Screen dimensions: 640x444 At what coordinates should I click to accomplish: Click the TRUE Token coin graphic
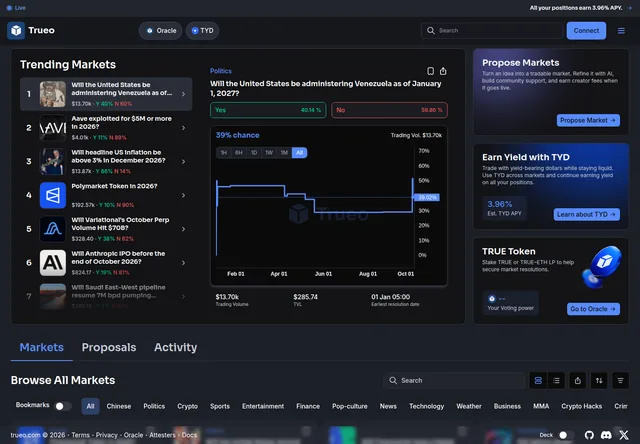click(x=601, y=266)
